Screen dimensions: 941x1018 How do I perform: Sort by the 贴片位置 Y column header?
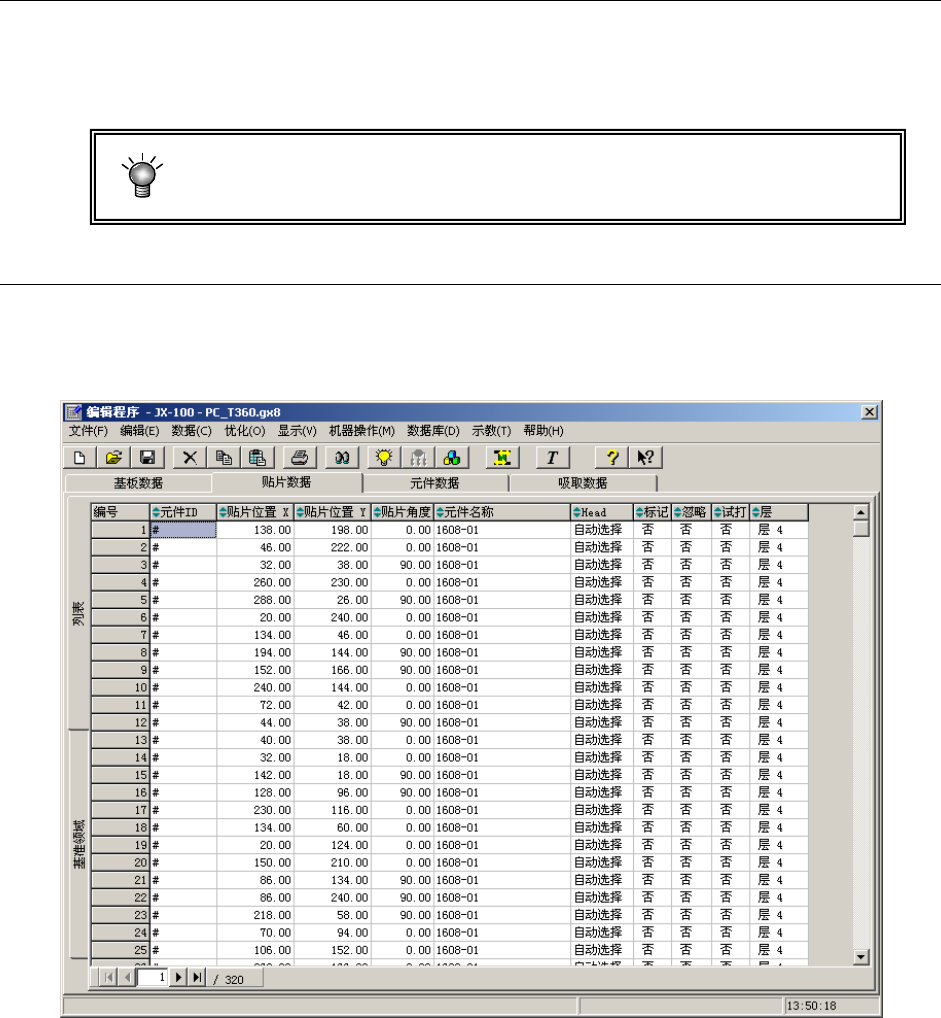(332, 512)
